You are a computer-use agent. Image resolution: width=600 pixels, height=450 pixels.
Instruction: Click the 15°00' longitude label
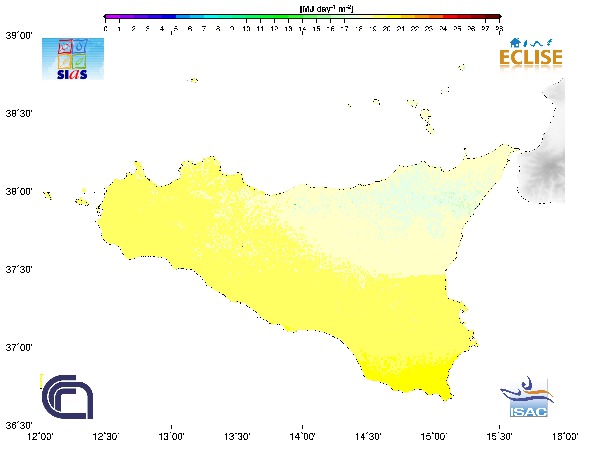[434, 436]
